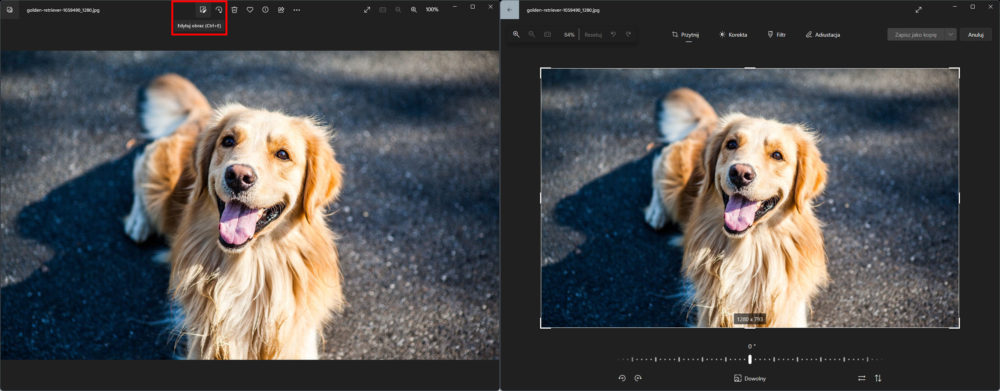Click the Resetuj button in editor
Image resolution: width=1000 pixels, height=391 pixels.
[593, 35]
